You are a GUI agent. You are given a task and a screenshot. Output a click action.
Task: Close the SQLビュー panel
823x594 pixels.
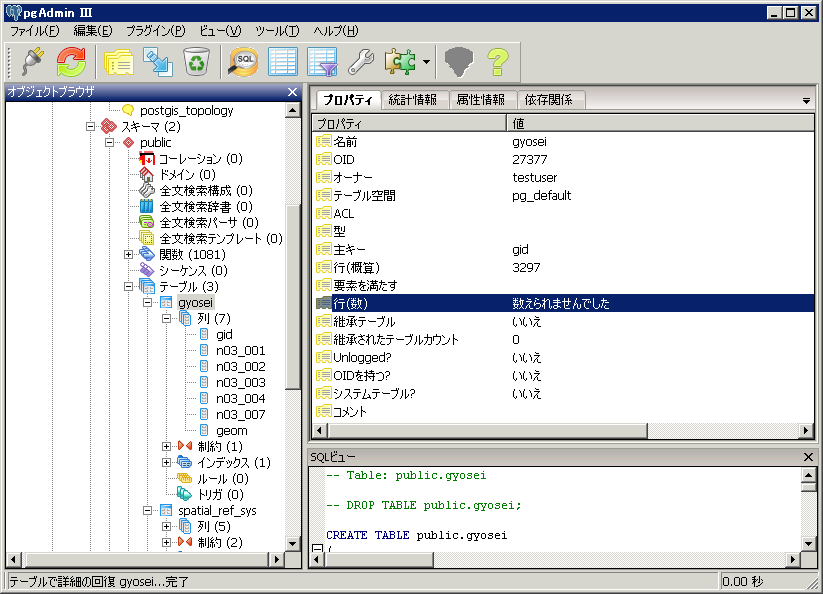coord(809,457)
